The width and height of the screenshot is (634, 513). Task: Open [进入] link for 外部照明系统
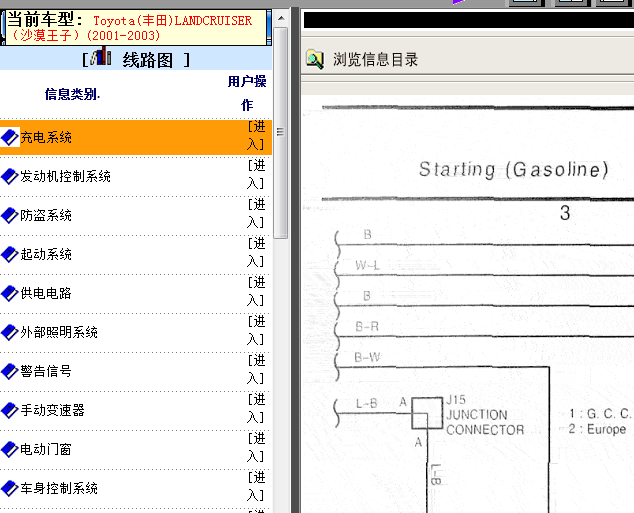coord(256,330)
